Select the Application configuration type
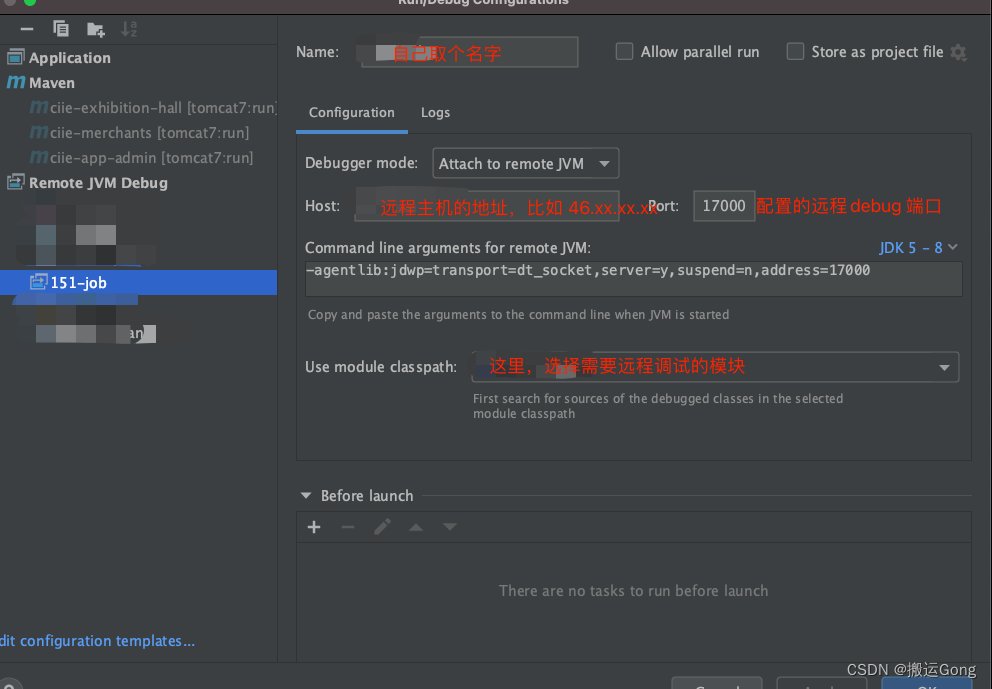Image resolution: width=992 pixels, height=689 pixels. pyautogui.click(x=70, y=58)
